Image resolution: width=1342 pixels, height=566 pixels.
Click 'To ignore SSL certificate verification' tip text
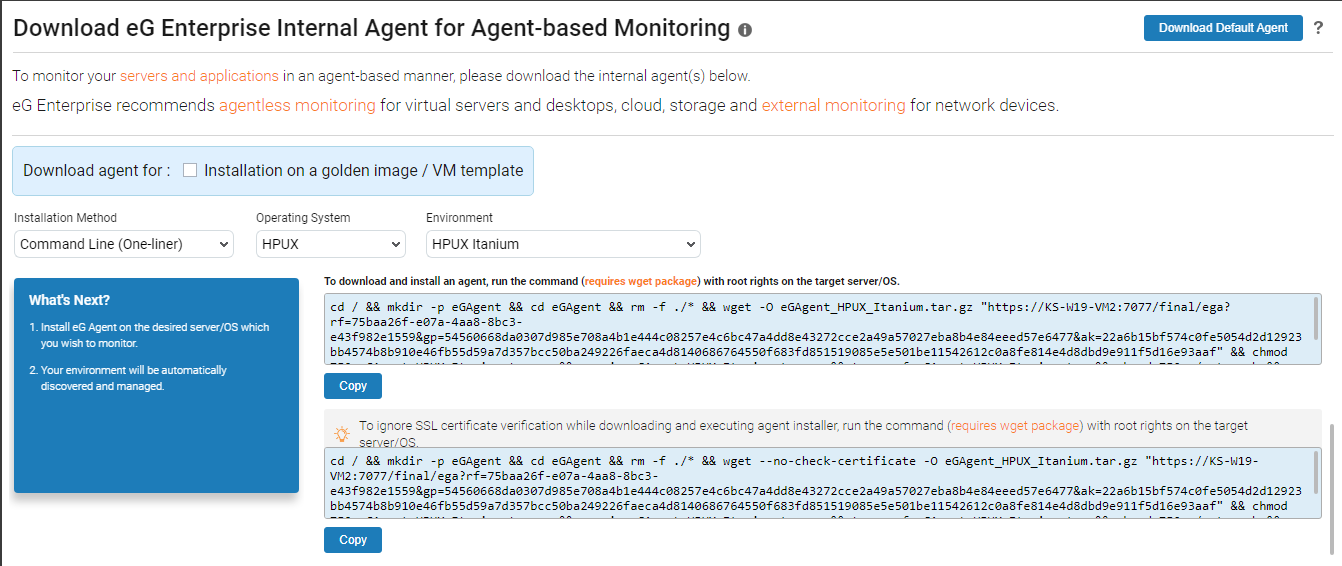[803, 433]
